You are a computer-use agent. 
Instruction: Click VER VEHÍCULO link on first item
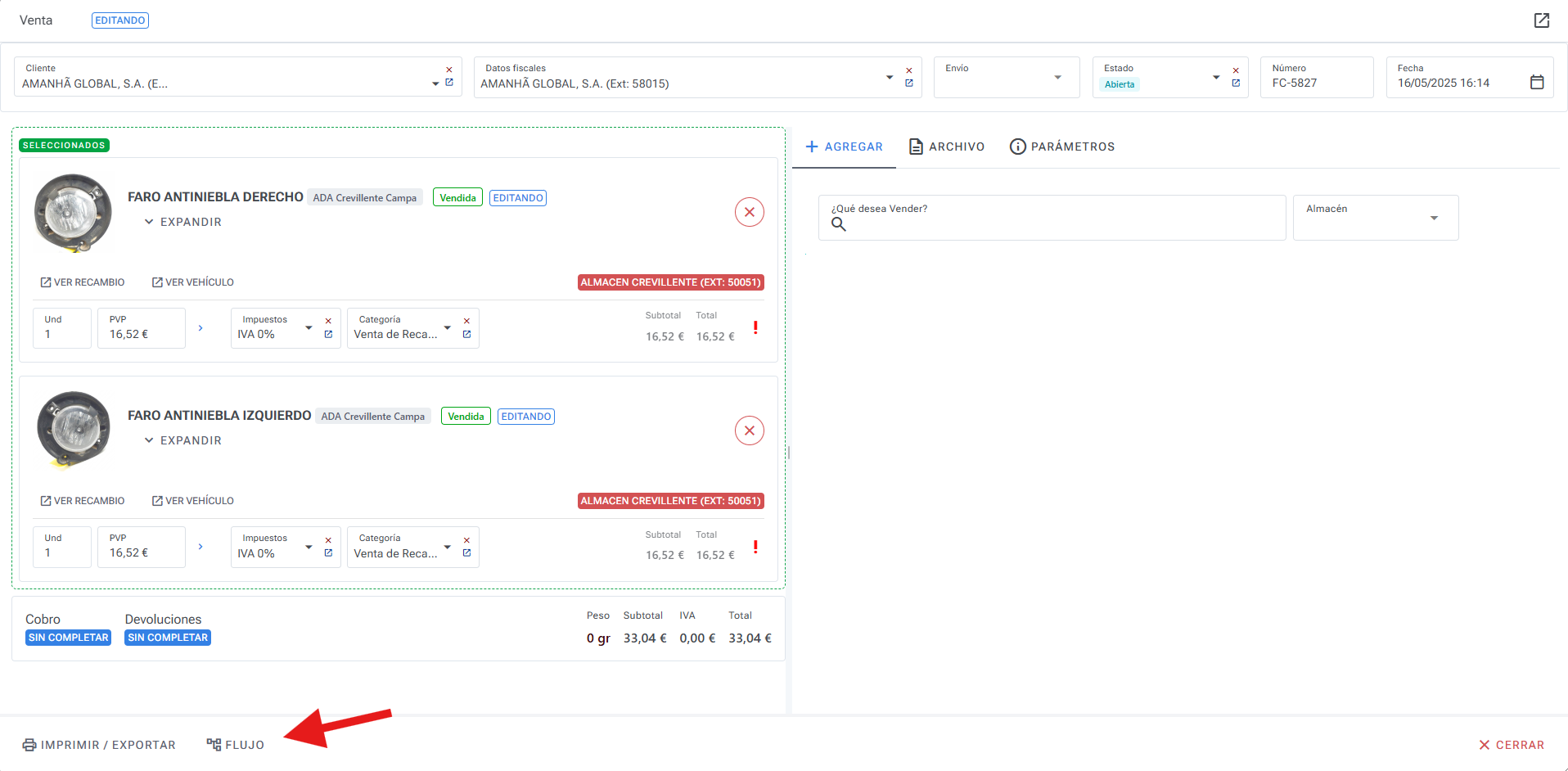(x=193, y=282)
